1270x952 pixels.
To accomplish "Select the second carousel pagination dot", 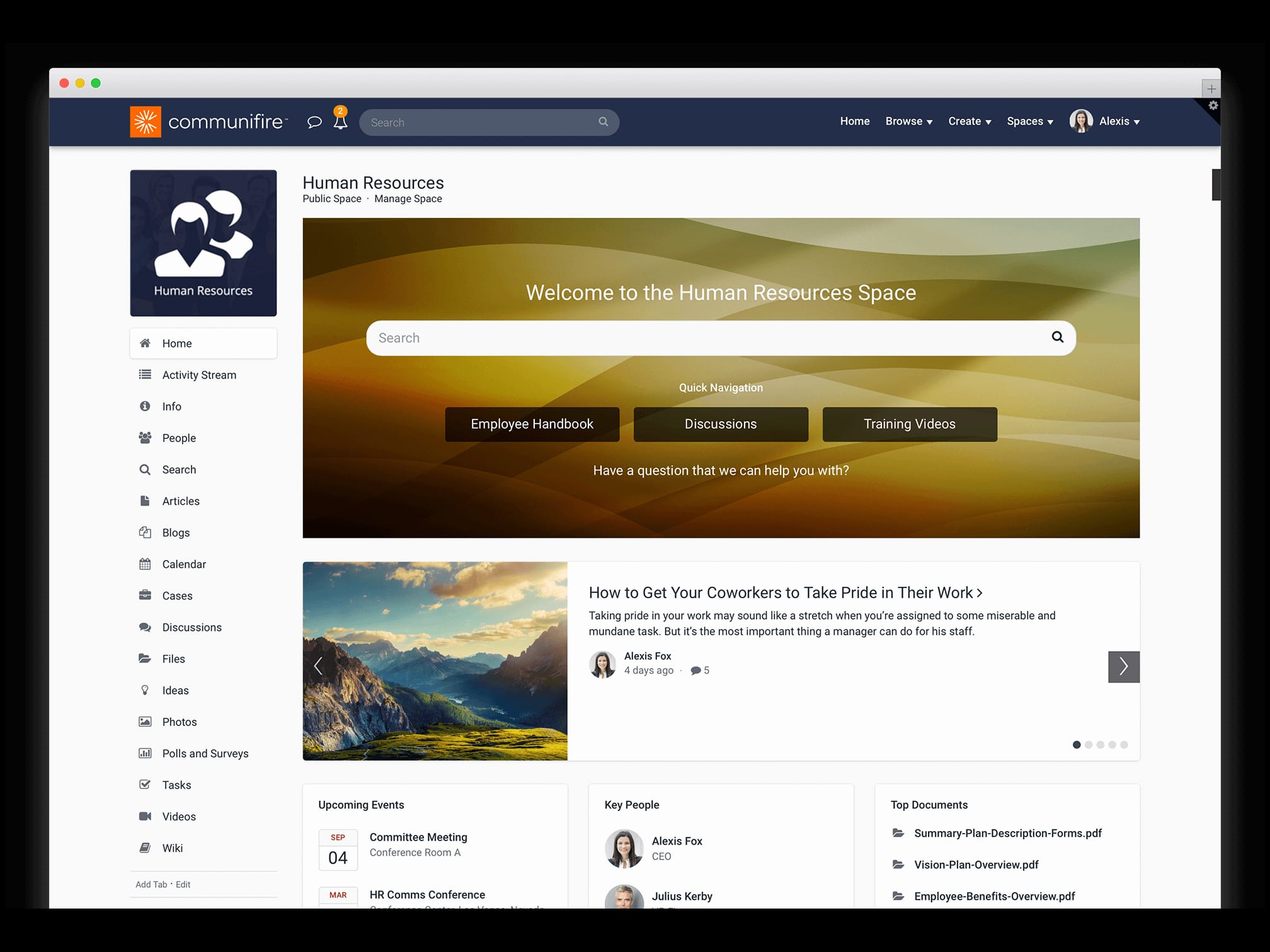I will pos(1088,744).
